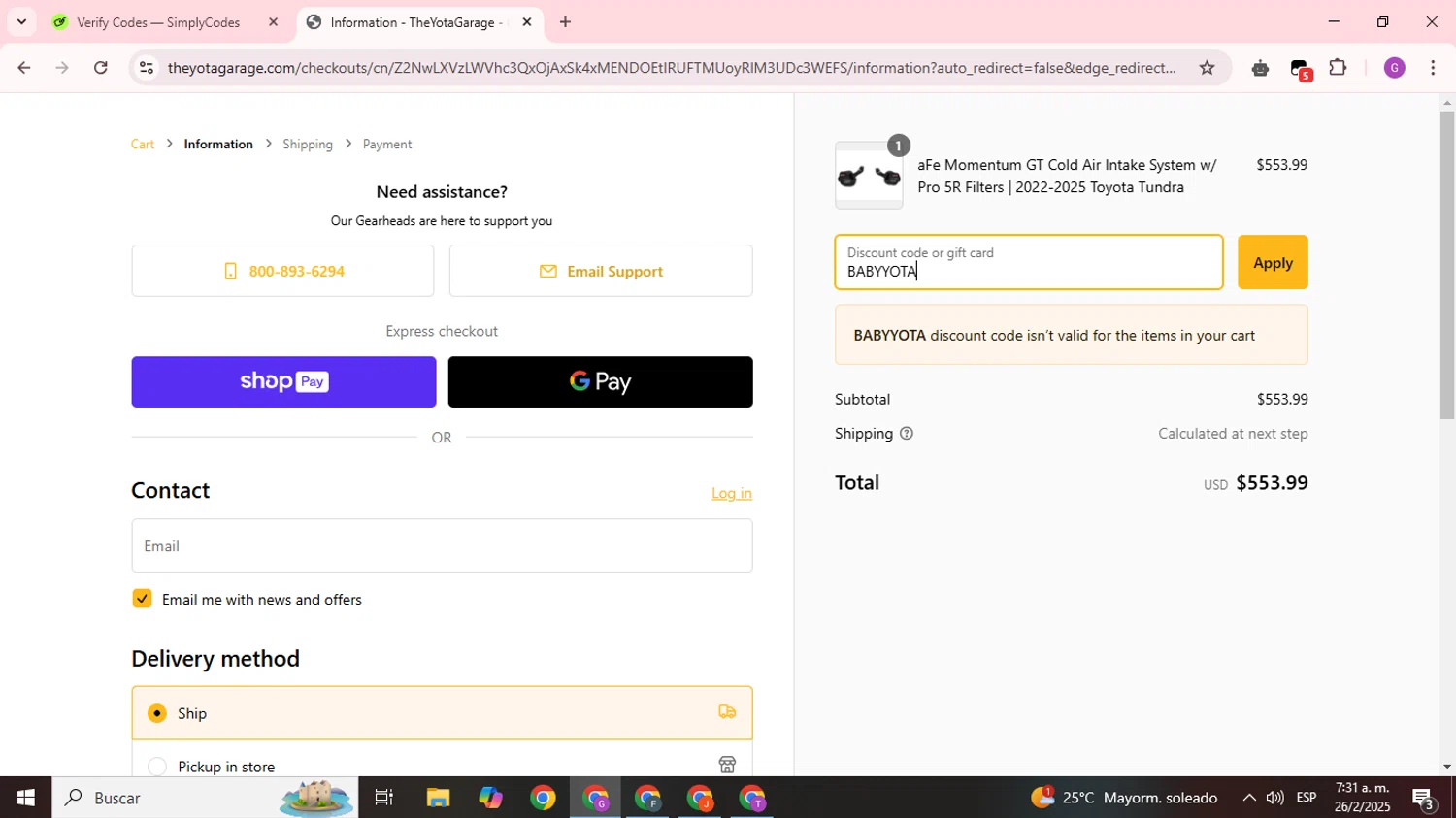Close the Information - TheYotaGarage tab
Screen dimensions: 1456x818
527,22
